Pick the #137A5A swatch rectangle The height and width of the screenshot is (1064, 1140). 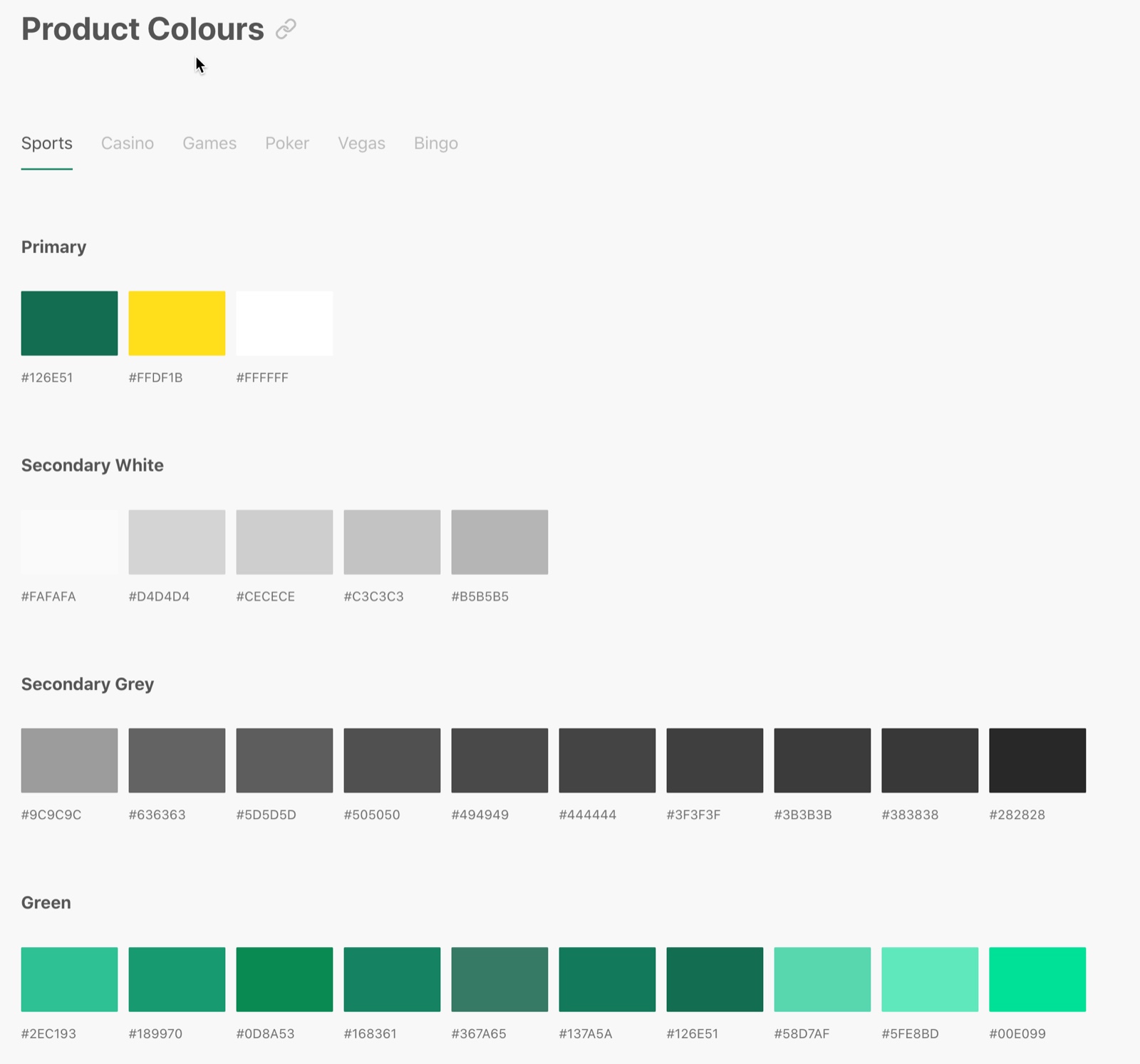pyautogui.click(x=607, y=979)
